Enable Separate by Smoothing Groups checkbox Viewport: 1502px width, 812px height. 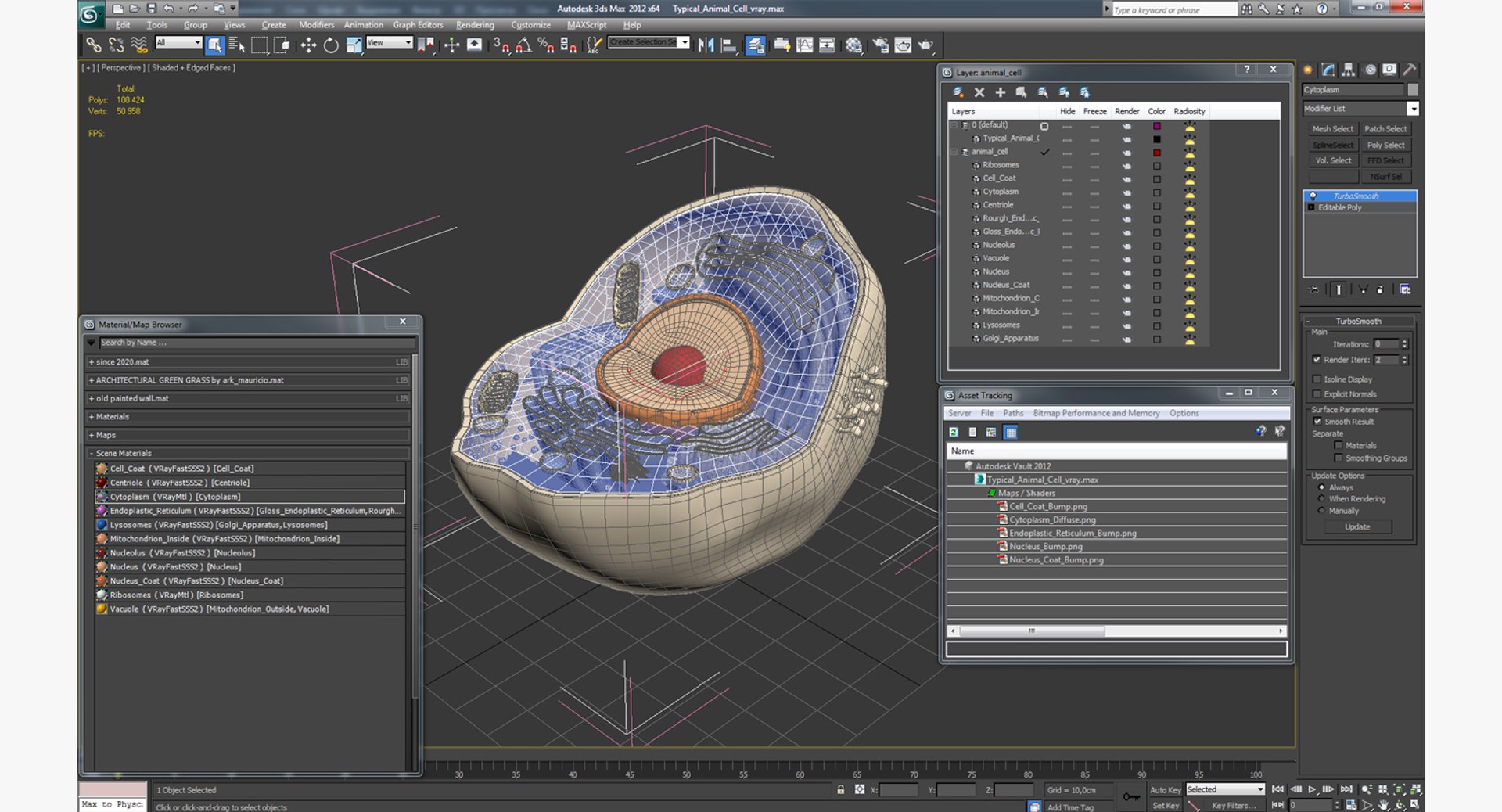click(x=1339, y=458)
